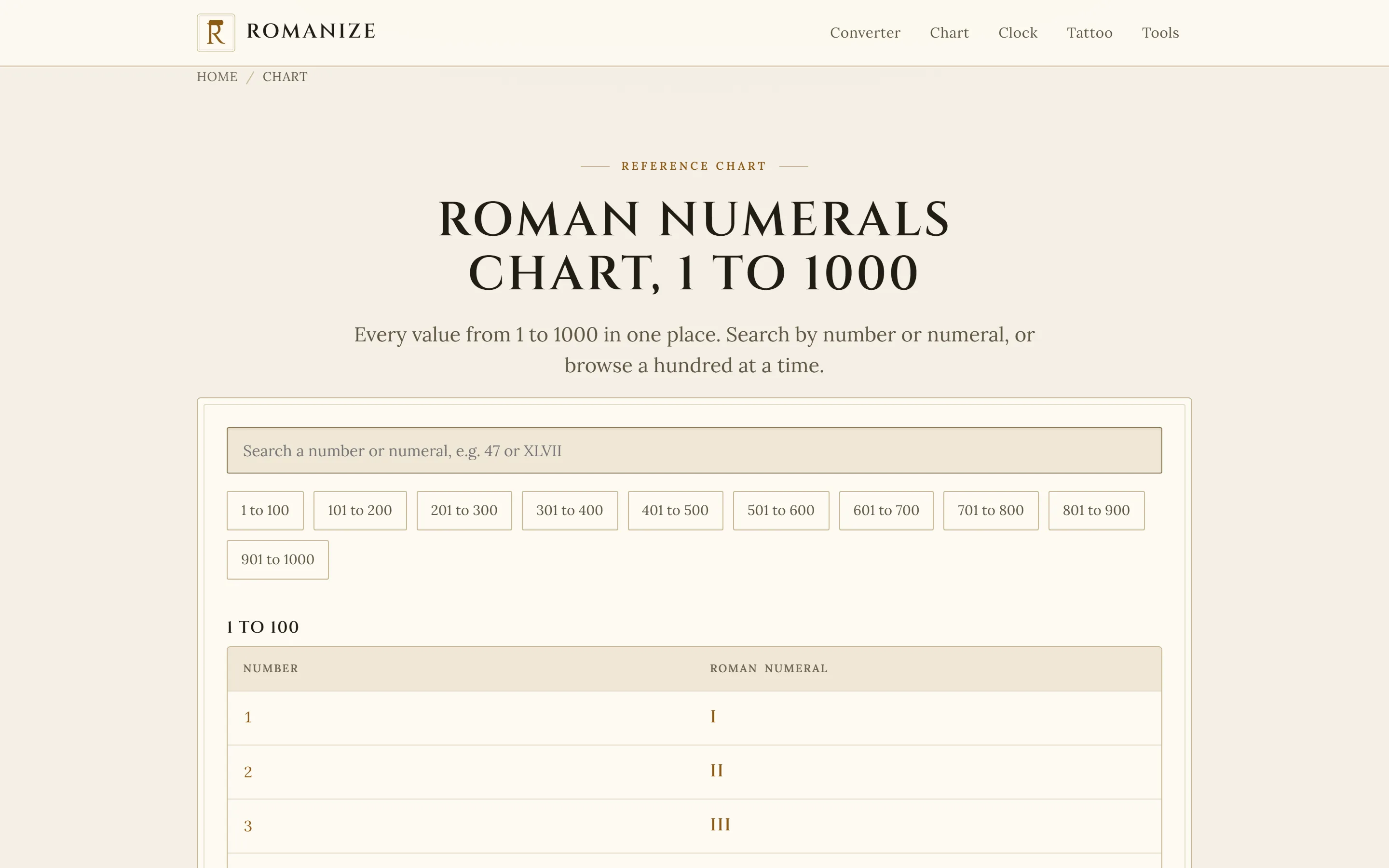The width and height of the screenshot is (1389, 868).
Task: Open the Tools nav item
Action: (1160, 33)
